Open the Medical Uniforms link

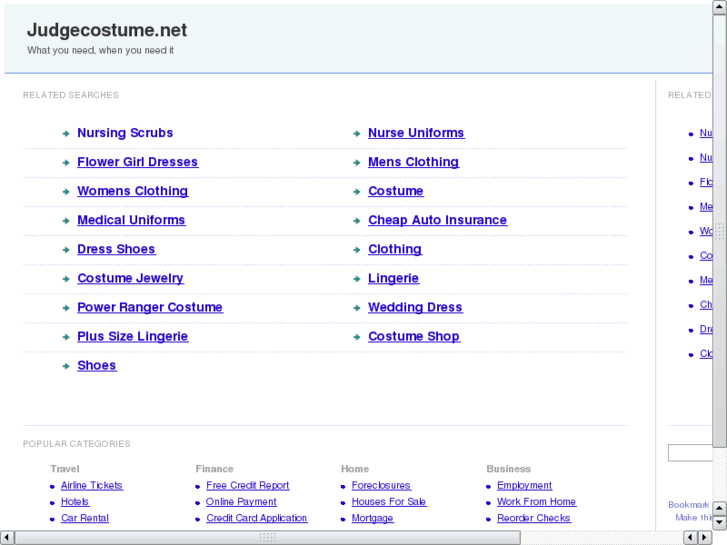131,220
